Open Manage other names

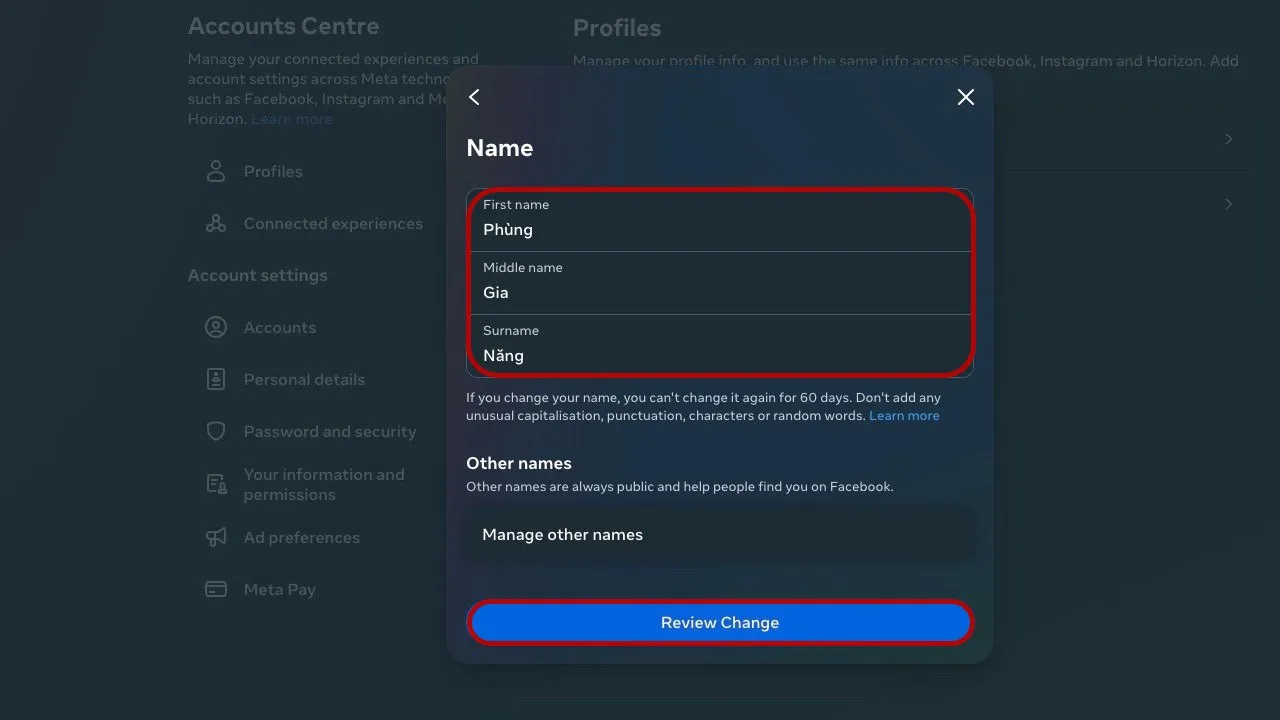coord(719,535)
